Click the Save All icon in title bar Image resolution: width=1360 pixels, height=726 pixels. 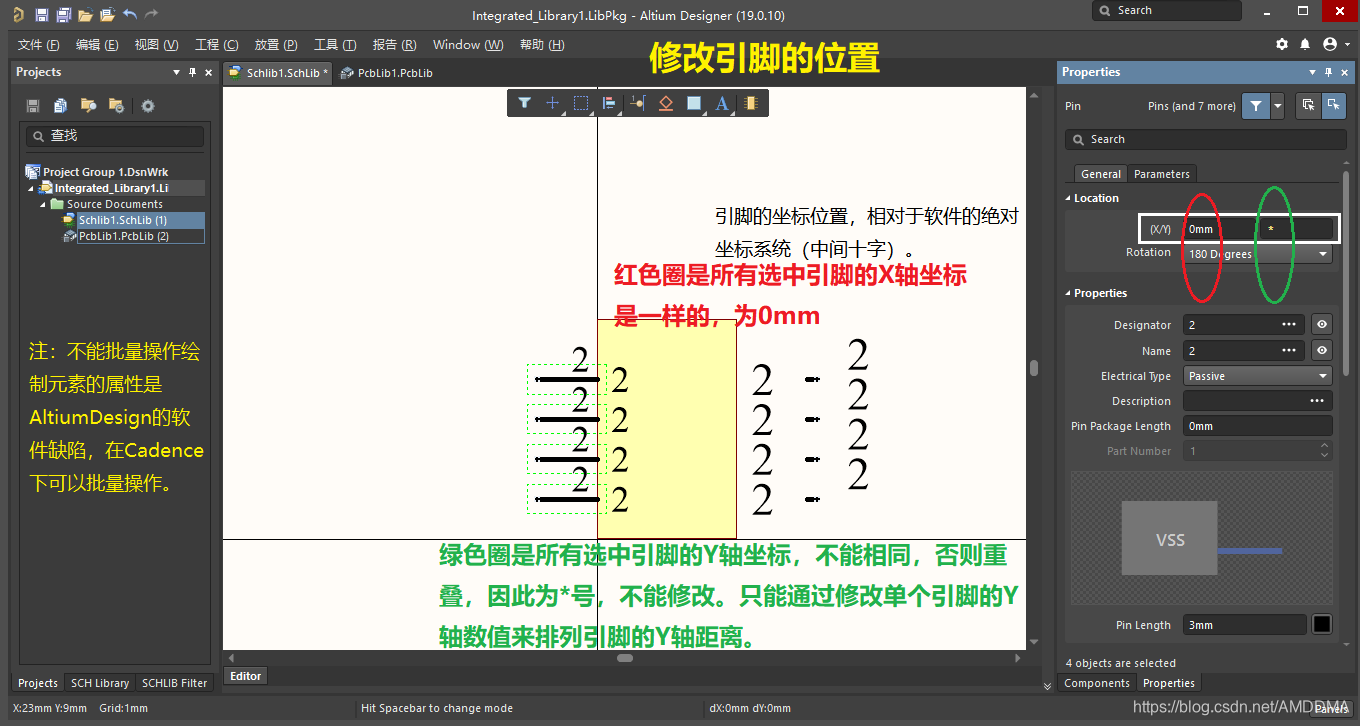pyautogui.click(x=63, y=15)
